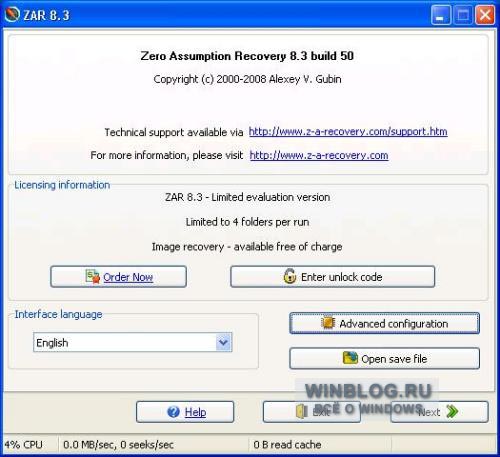Click the 4% CPU status bar entry
500x457 pixels.
click(23, 445)
